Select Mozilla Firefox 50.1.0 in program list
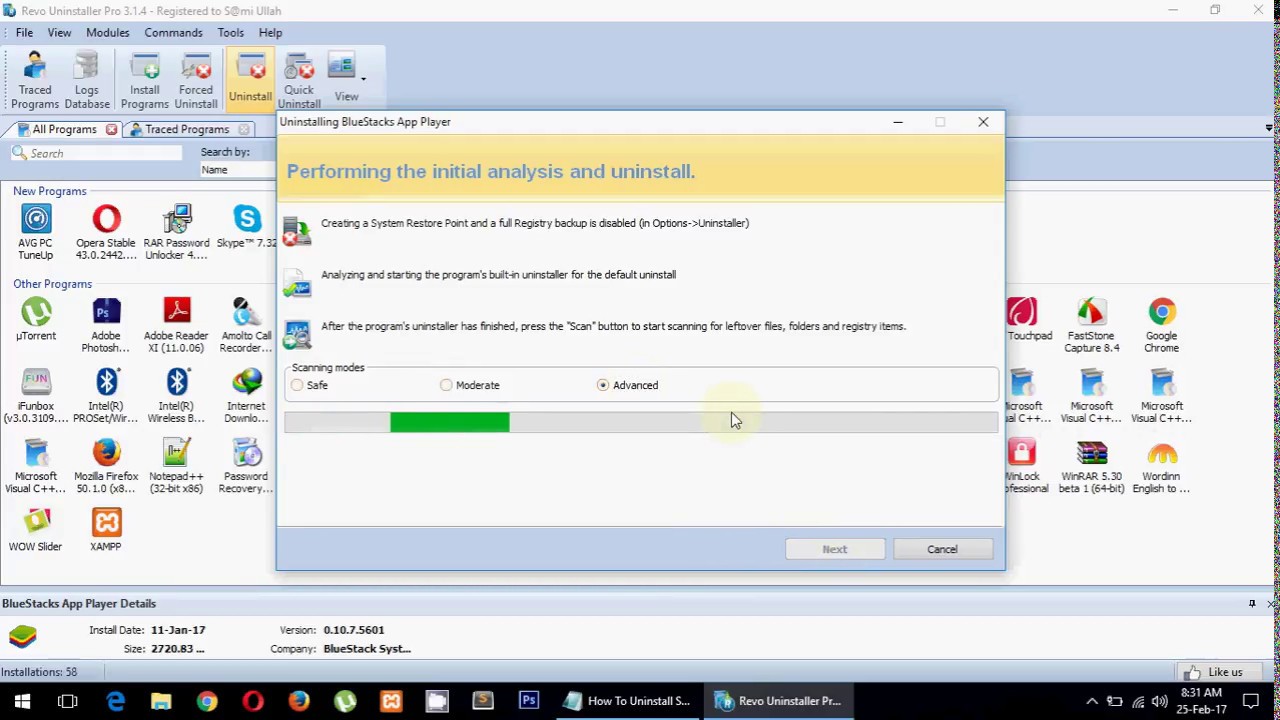This screenshot has height=720, width=1280. (x=106, y=466)
